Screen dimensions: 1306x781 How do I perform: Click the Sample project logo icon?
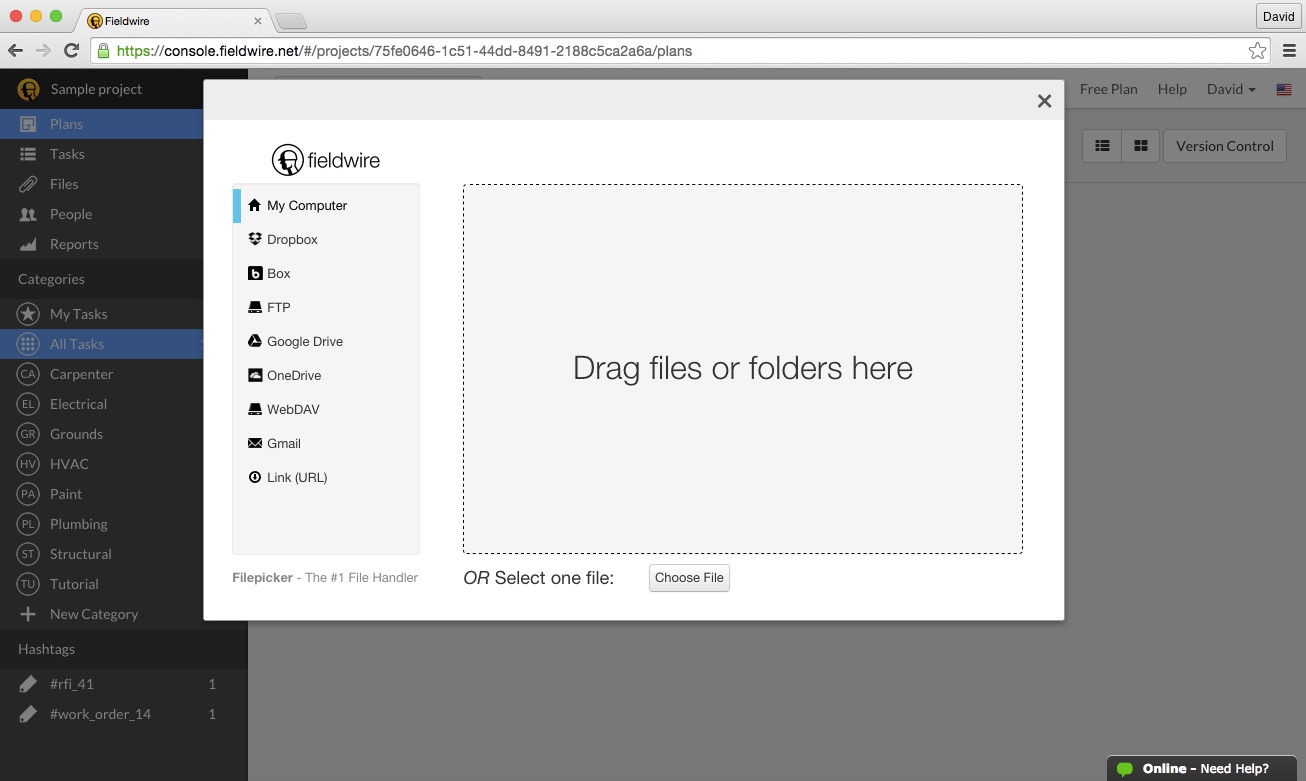click(x=28, y=89)
